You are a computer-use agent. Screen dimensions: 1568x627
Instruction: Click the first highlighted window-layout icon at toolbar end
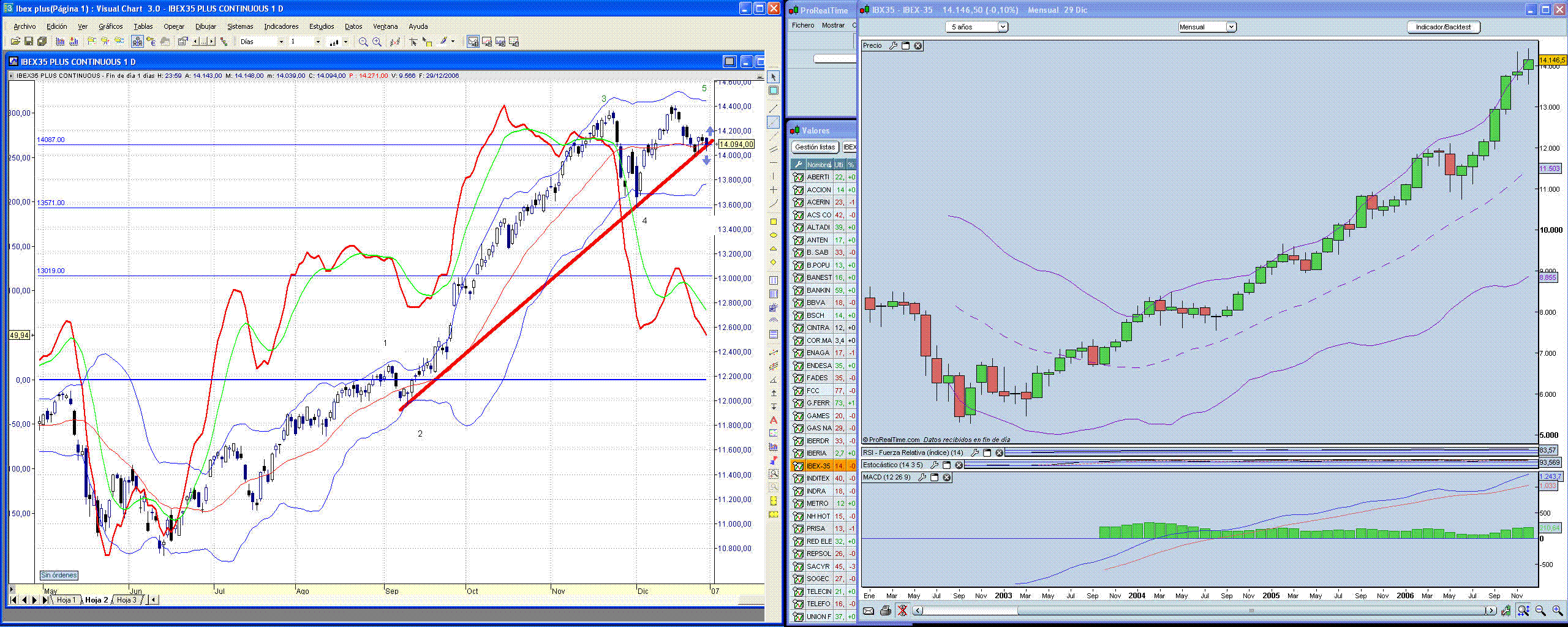click(x=473, y=42)
